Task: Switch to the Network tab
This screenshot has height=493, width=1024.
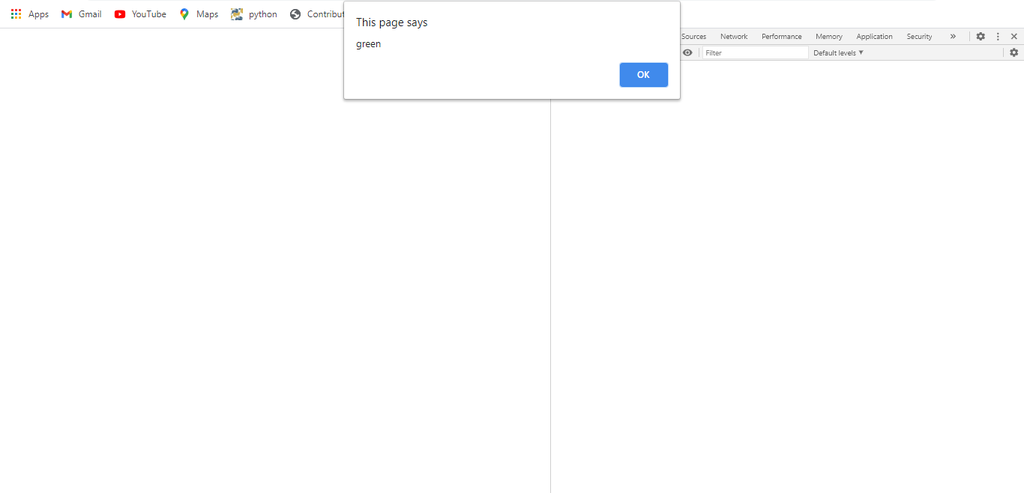Action: click(733, 36)
